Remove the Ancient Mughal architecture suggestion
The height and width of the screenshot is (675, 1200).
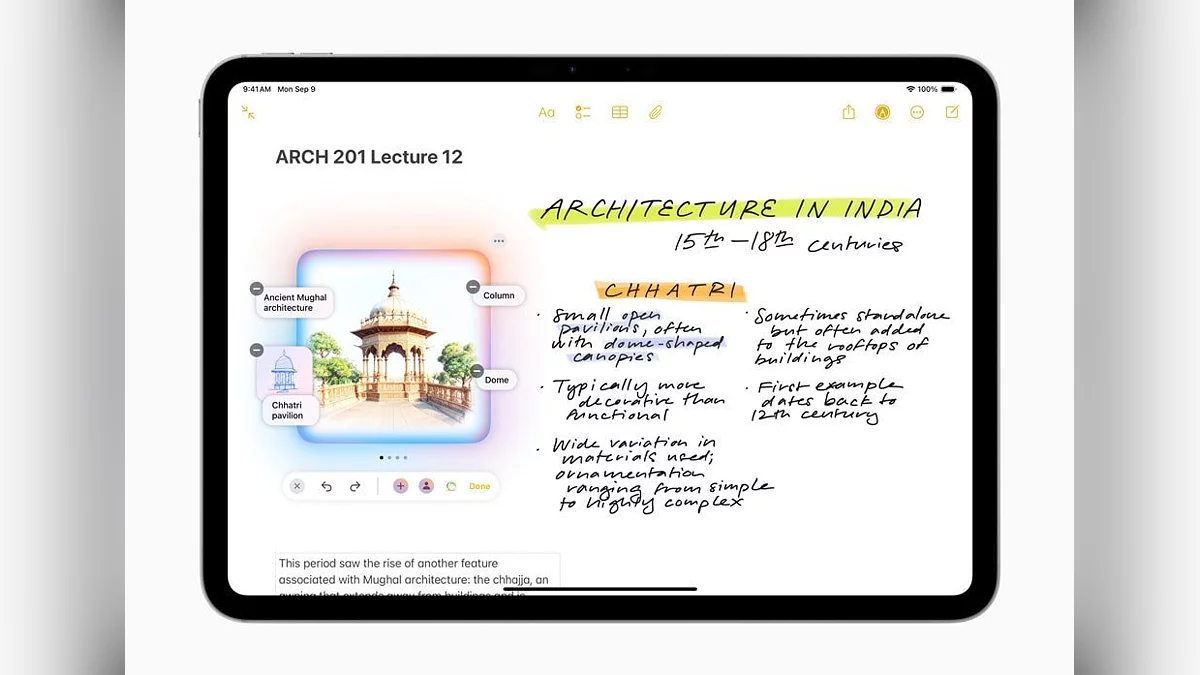pos(257,288)
